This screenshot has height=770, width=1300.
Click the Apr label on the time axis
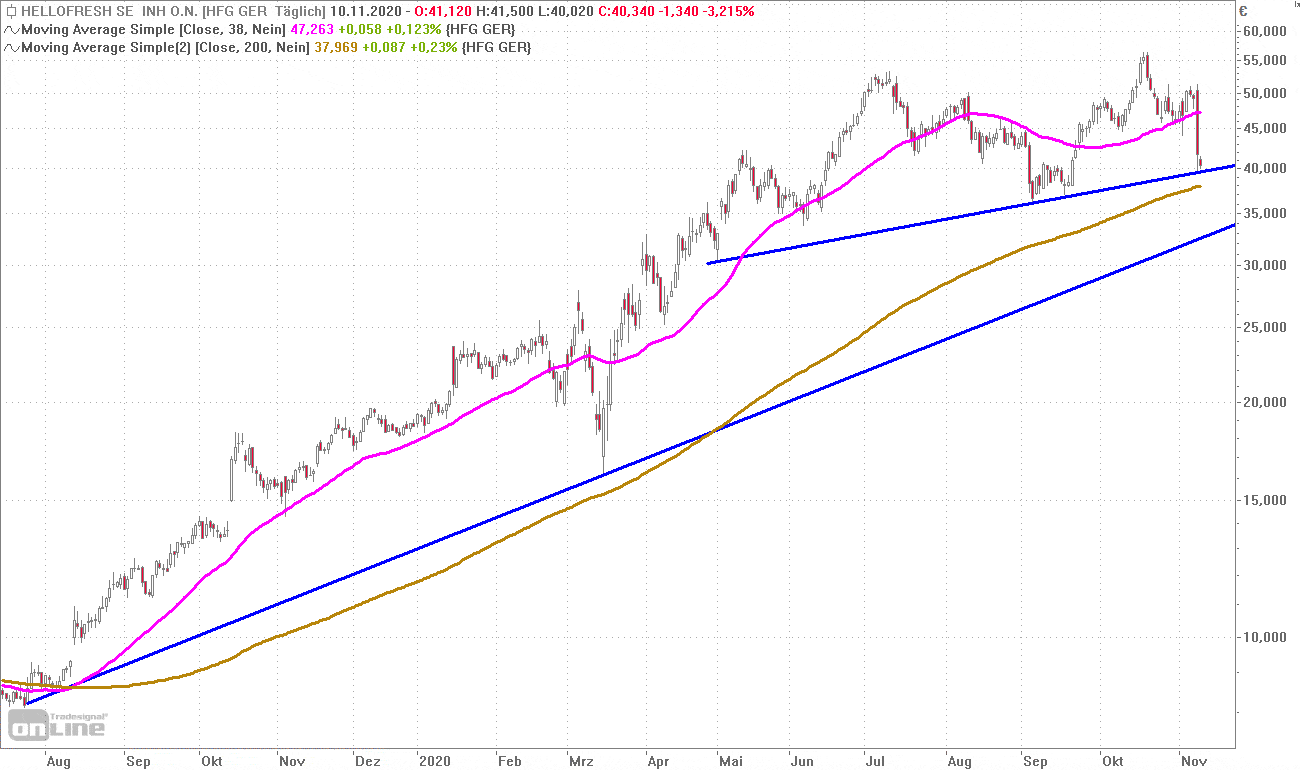[x=658, y=761]
